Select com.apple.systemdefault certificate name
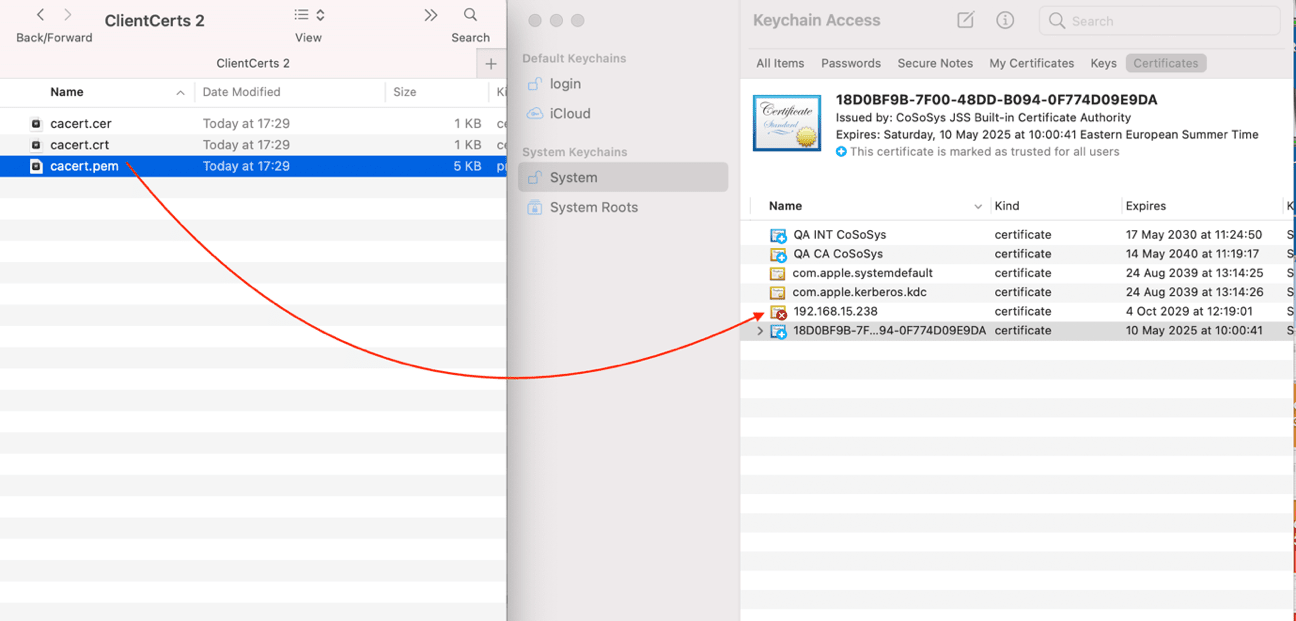1296x621 pixels. [863, 273]
